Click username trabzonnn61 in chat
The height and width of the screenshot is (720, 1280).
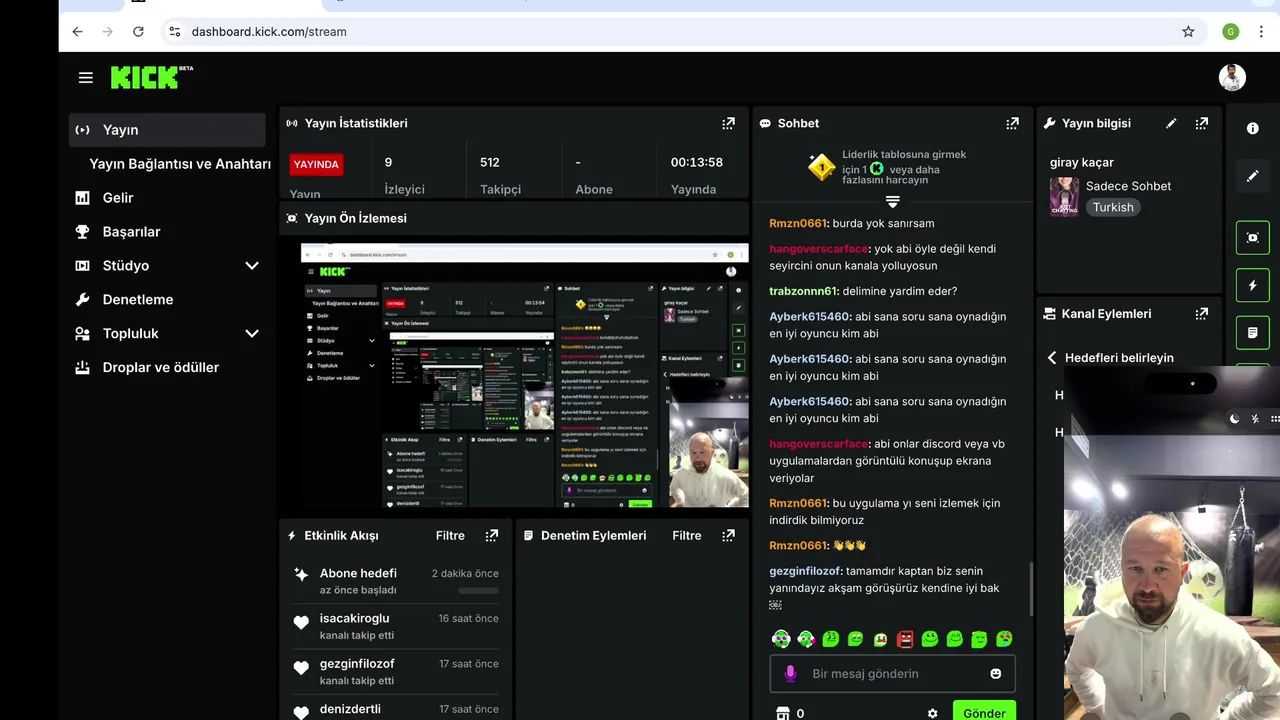(803, 291)
